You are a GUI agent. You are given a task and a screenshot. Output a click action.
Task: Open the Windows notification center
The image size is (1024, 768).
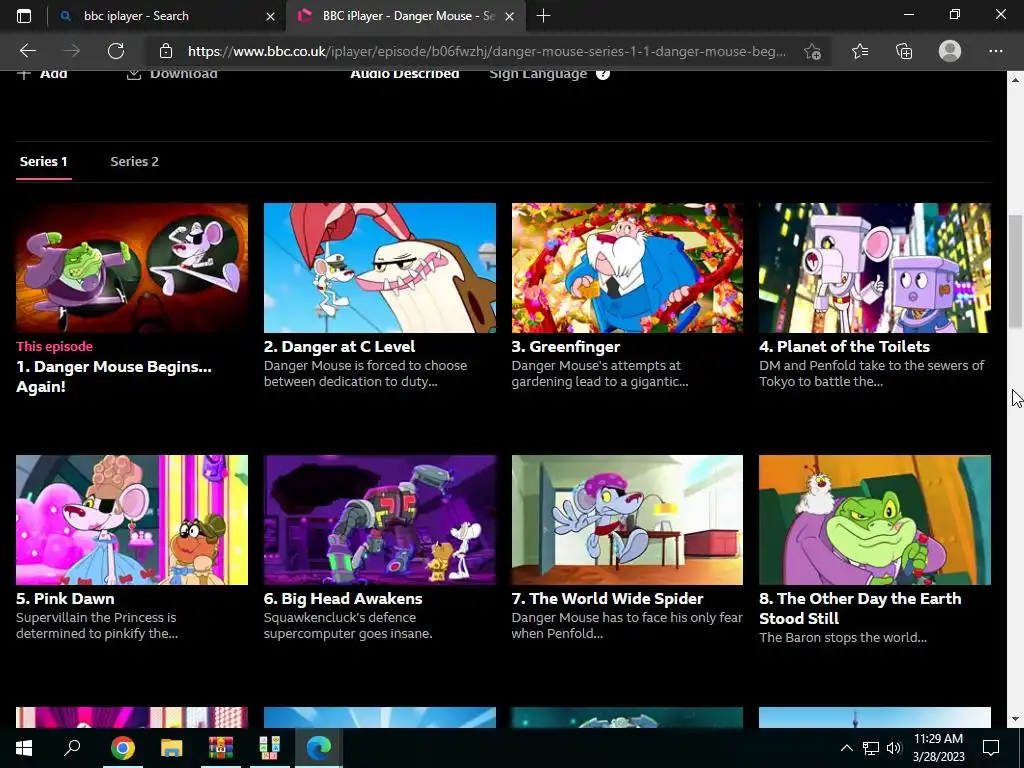pos(991,748)
